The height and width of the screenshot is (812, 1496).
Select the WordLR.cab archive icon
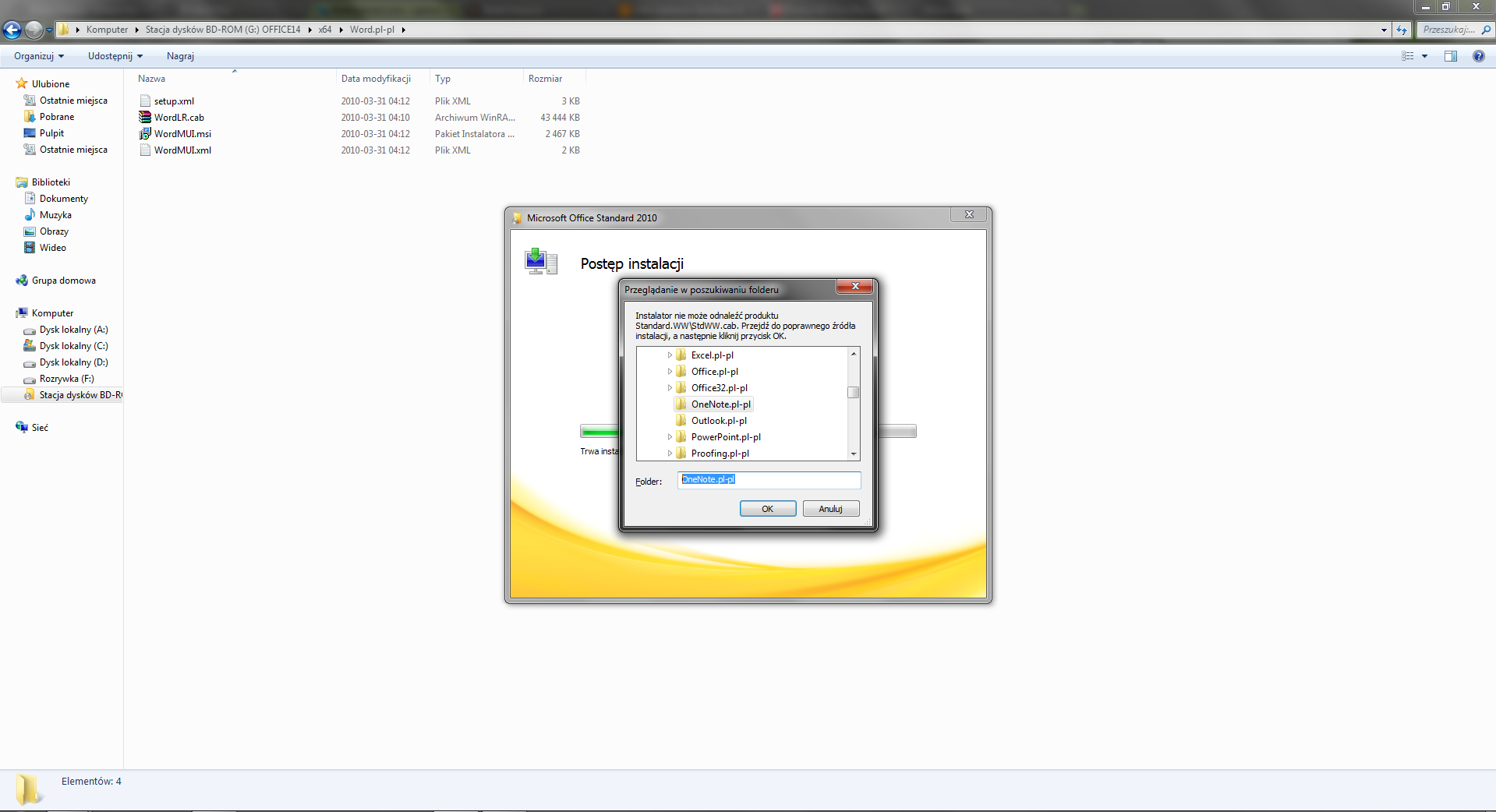pos(145,117)
